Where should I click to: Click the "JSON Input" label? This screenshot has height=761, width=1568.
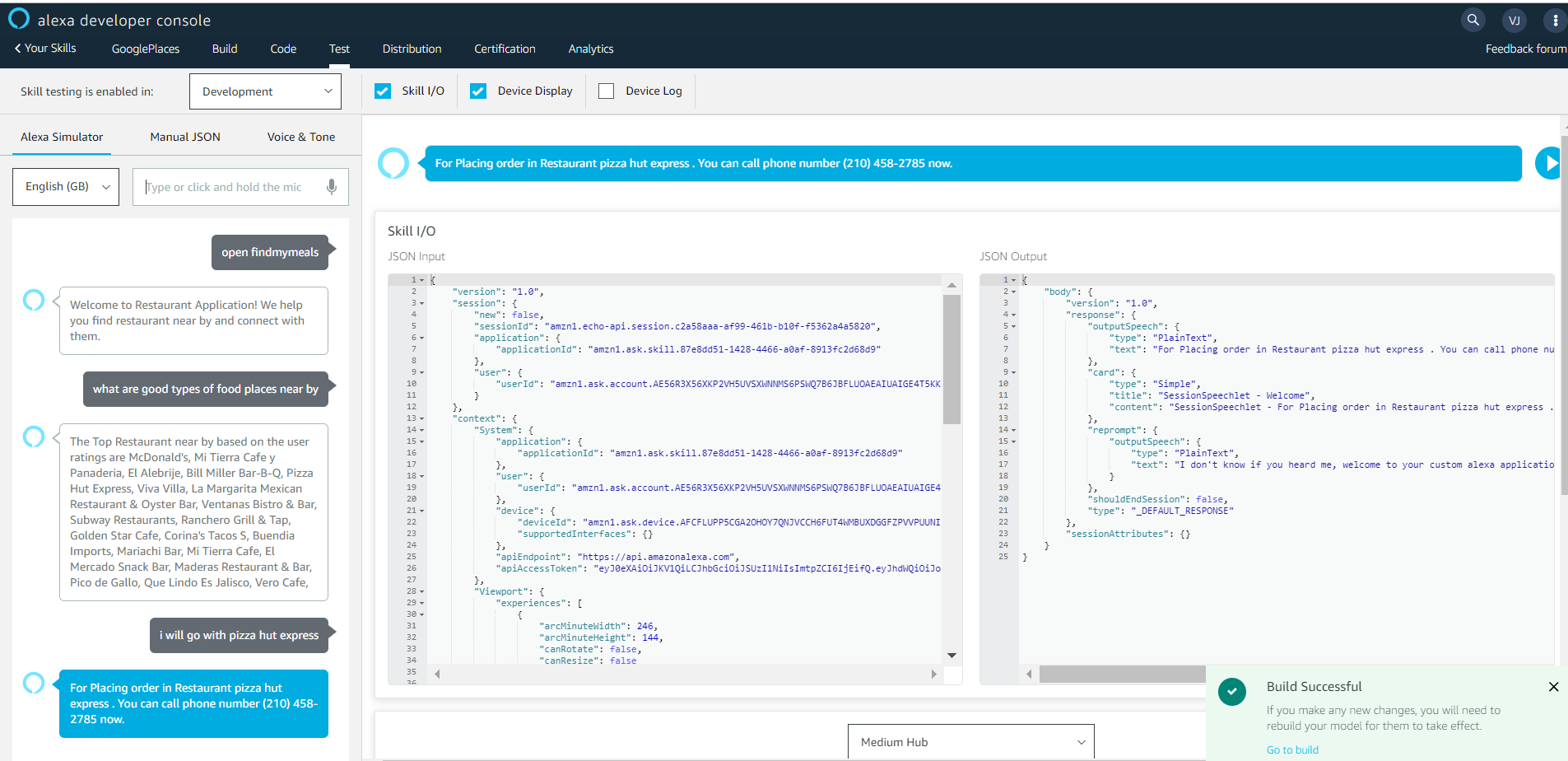coord(416,256)
